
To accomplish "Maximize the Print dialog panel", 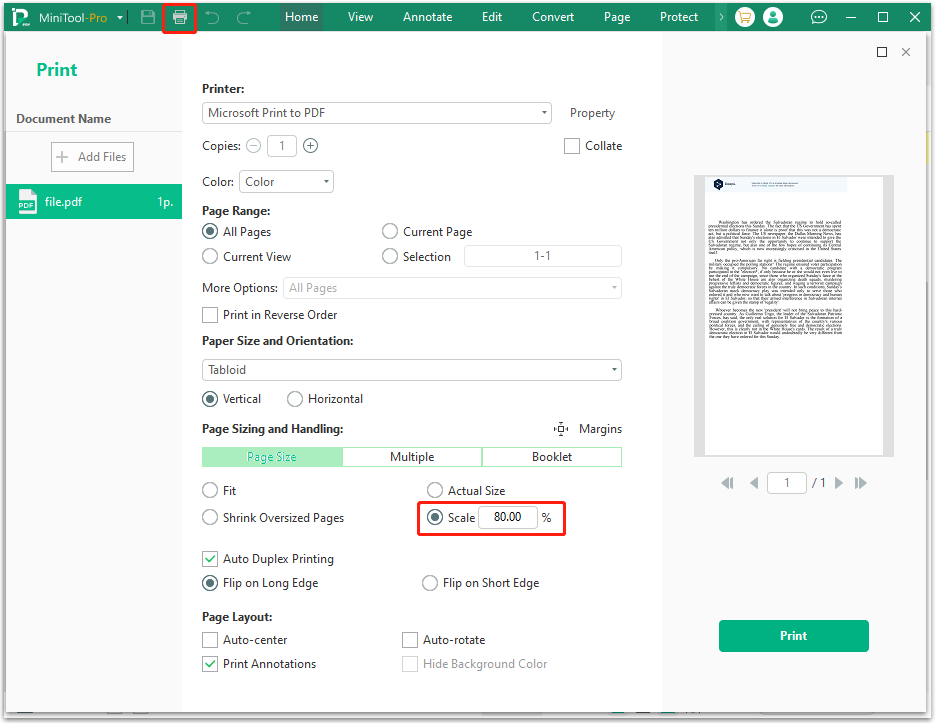I will pos(882,52).
